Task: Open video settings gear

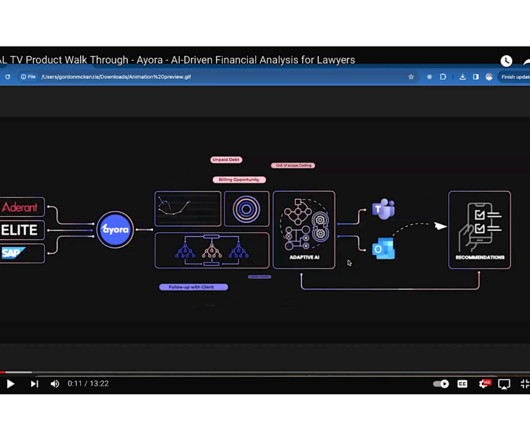Action: pos(484,384)
